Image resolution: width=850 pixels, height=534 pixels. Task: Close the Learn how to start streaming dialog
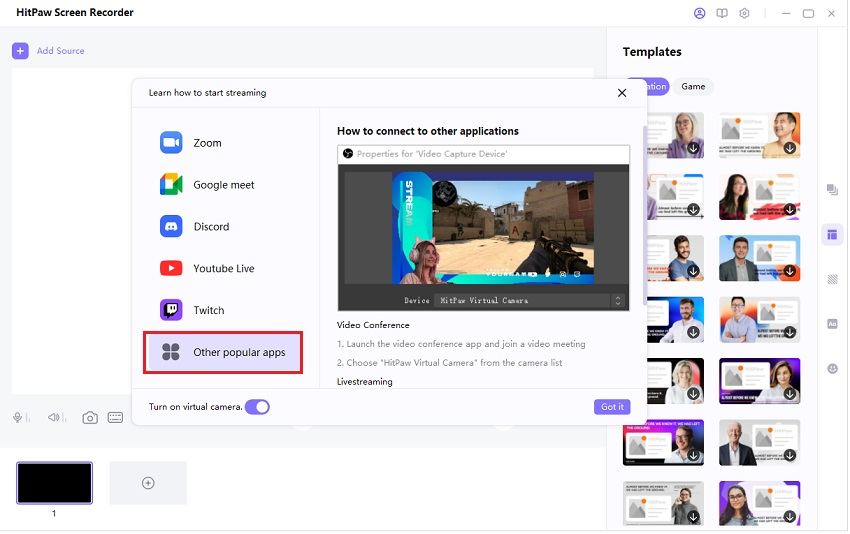622,93
